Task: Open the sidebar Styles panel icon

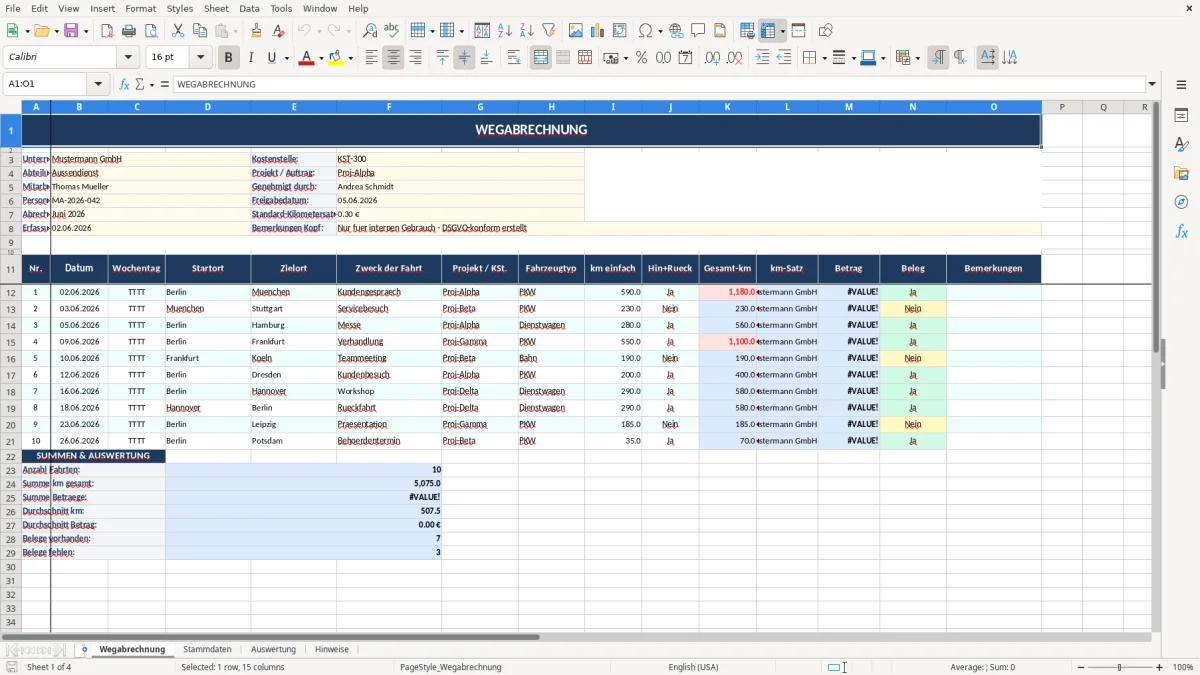Action: pyautogui.click(x=1181, y=144)
